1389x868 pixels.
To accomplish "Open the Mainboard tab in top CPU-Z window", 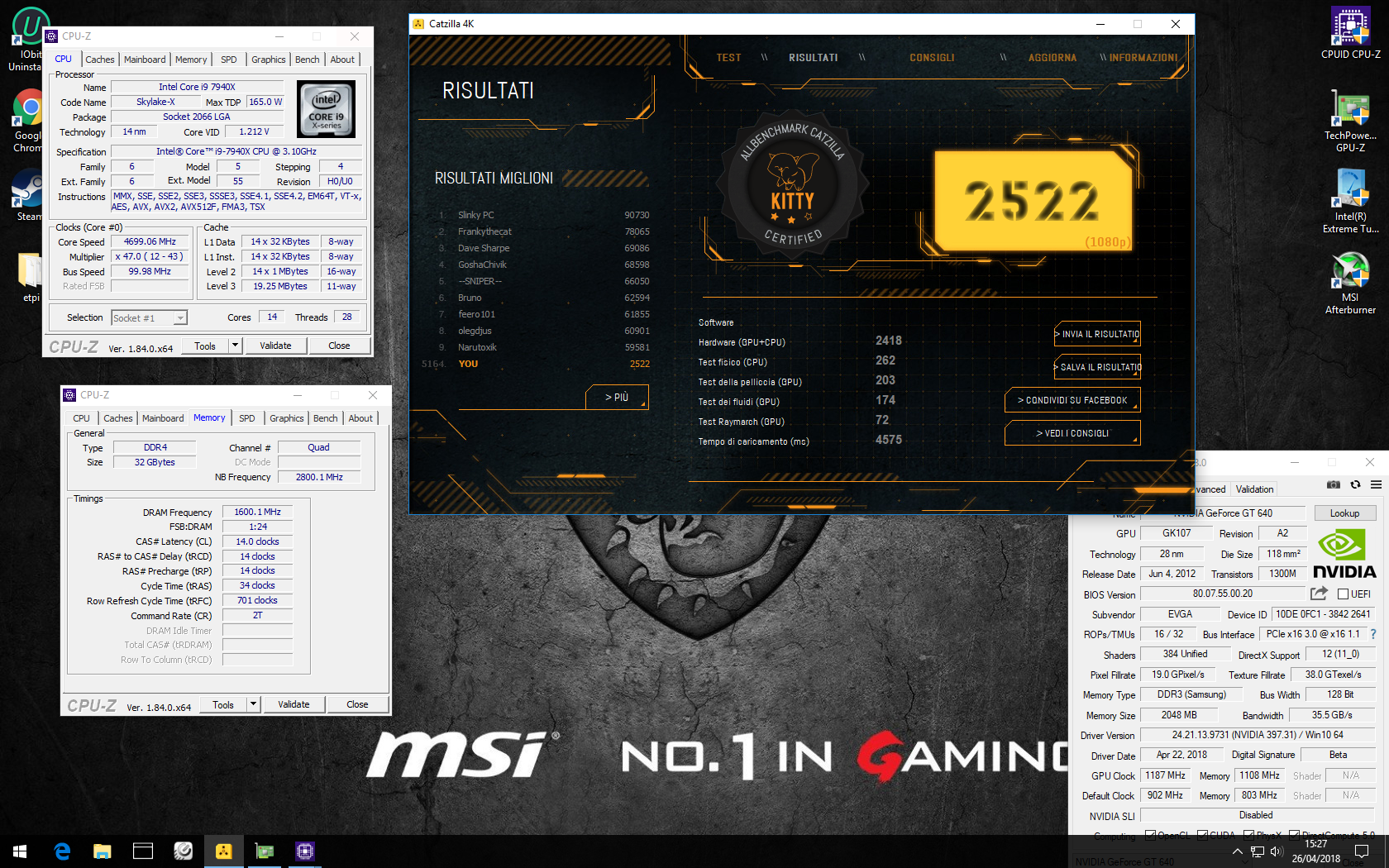I will click(x=145, y=60).
